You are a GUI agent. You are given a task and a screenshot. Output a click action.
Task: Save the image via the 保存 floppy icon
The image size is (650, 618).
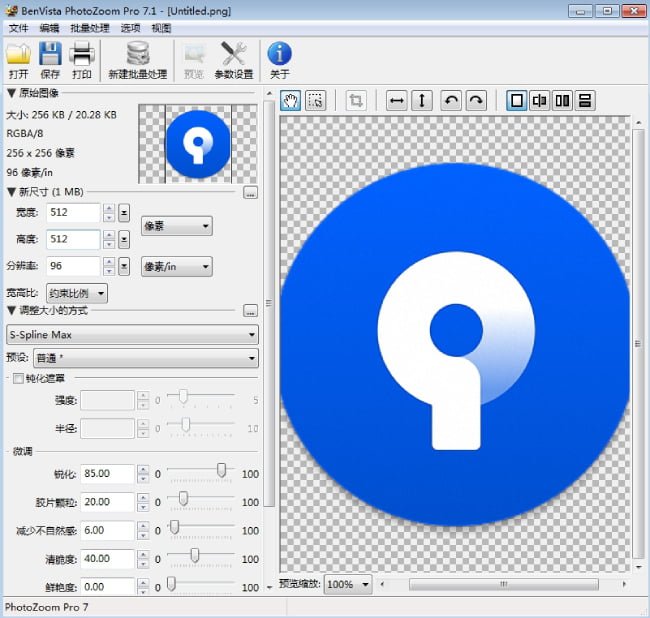50,60
